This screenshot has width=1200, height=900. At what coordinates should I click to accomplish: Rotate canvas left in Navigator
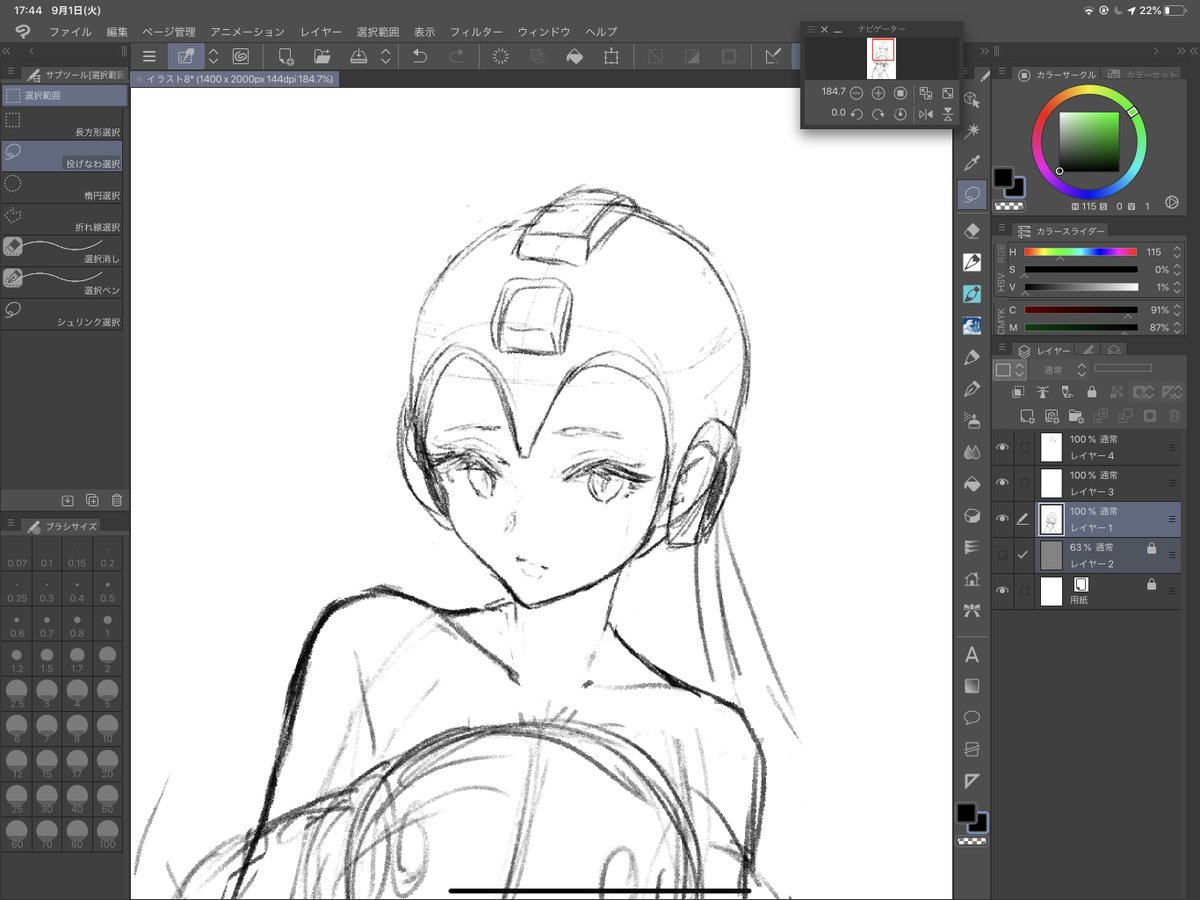coord(857,114)
